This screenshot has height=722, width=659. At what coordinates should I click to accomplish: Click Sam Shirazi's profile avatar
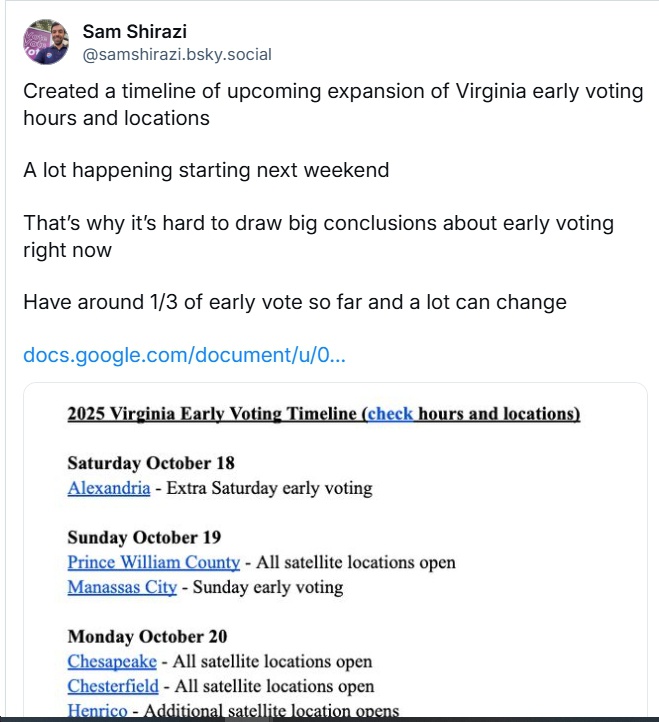click(x=46, y=41)
